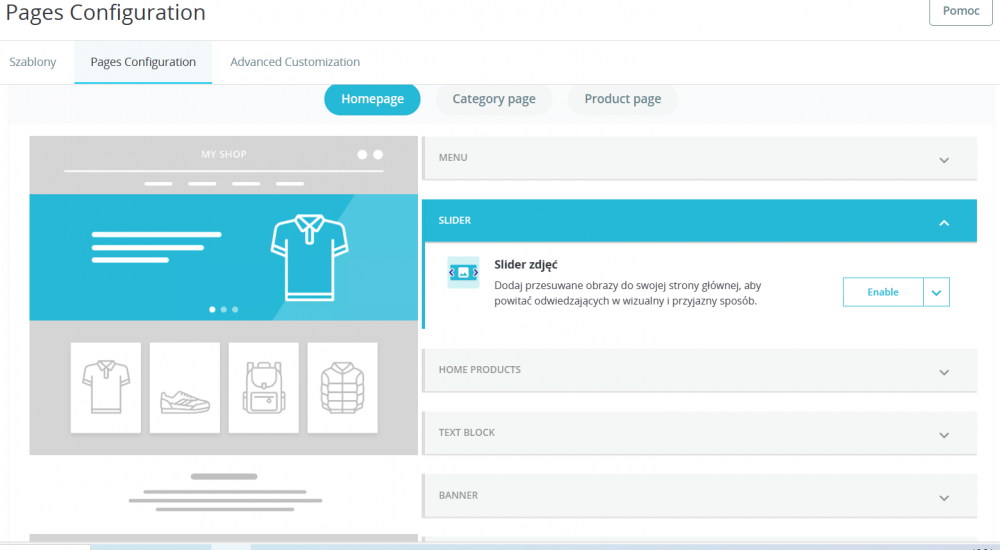This screenshot has width=1000, height=550.
Task: Click the MY SHOP header in preview
Action: (224, 155)
